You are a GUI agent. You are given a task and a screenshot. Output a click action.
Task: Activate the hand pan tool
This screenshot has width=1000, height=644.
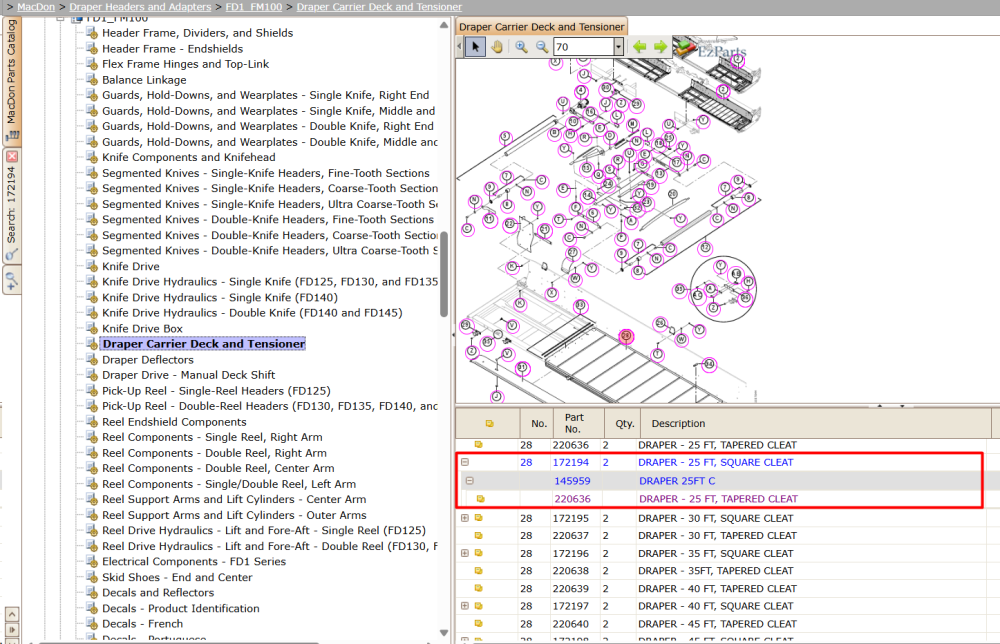tap(497, 47)
